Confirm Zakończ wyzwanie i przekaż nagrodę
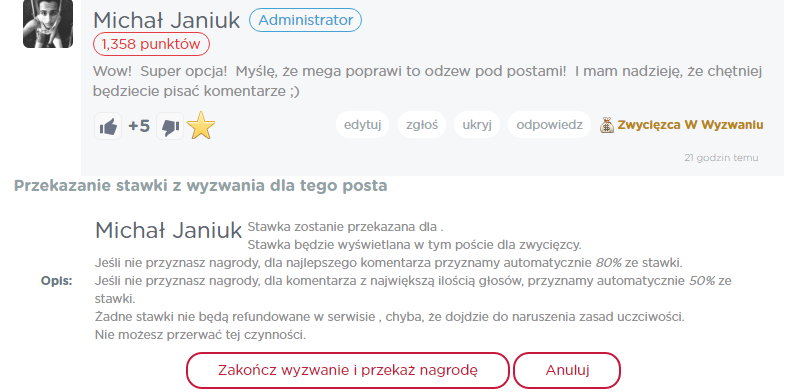 [x=348, y=370]
